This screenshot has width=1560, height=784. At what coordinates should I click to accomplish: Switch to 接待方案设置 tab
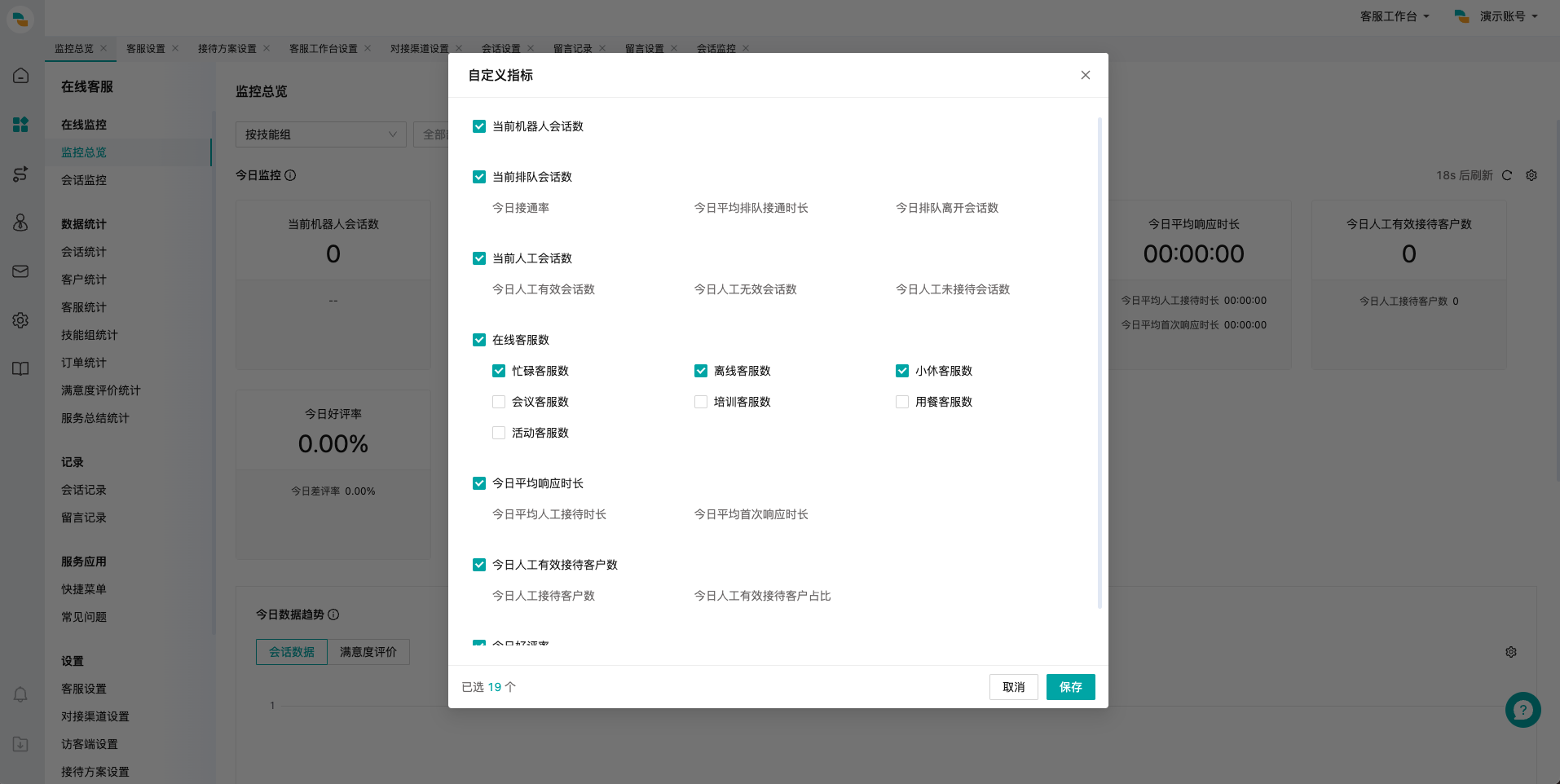[227, 49]
